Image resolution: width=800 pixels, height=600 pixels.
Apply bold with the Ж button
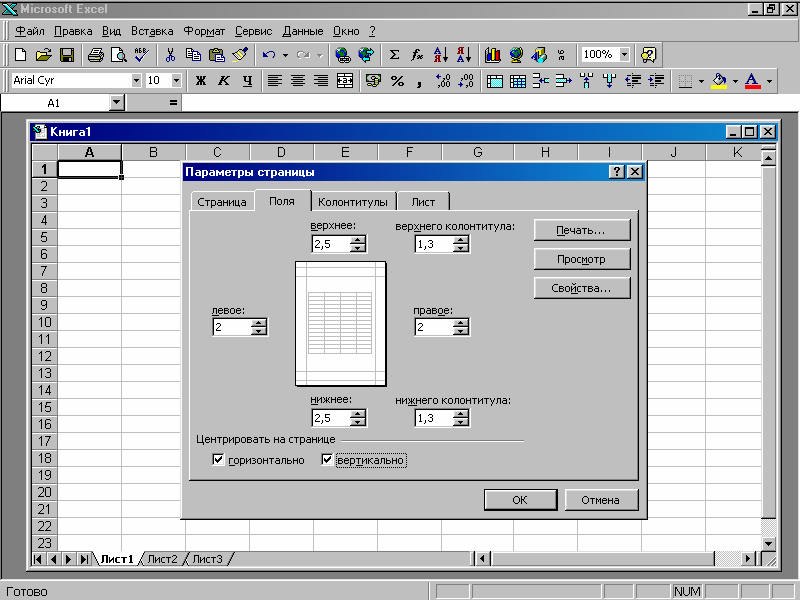[201, 81]
